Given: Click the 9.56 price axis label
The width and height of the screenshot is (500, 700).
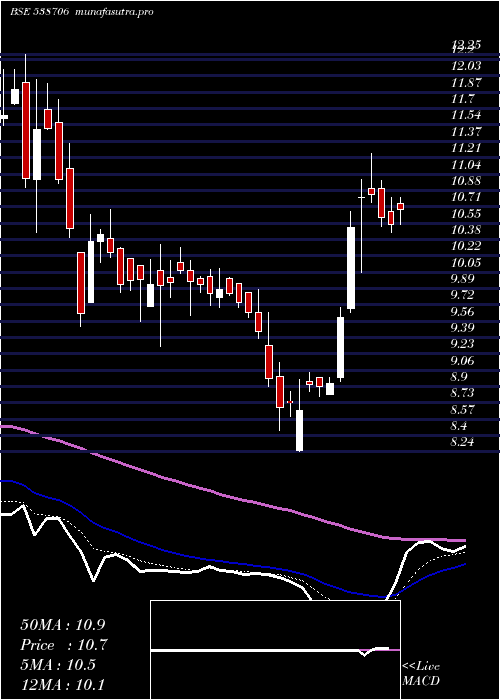Looking at the screenshot, I should coord(464,311).
